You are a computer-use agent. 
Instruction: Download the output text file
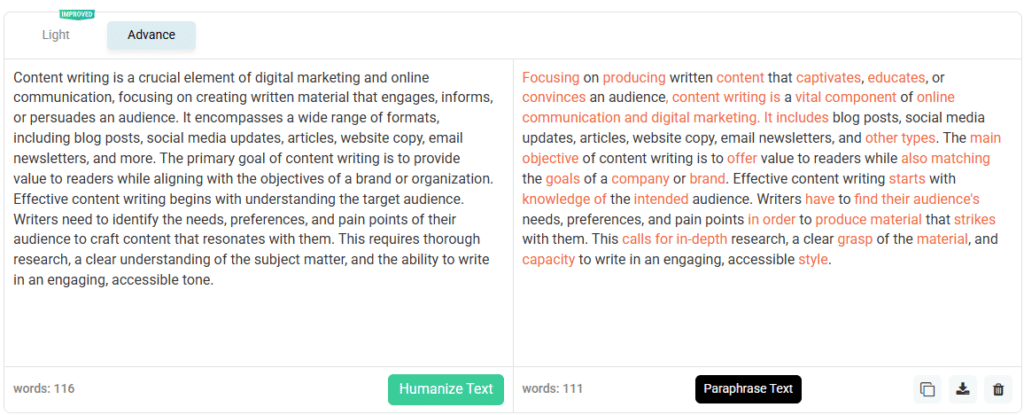962,389
